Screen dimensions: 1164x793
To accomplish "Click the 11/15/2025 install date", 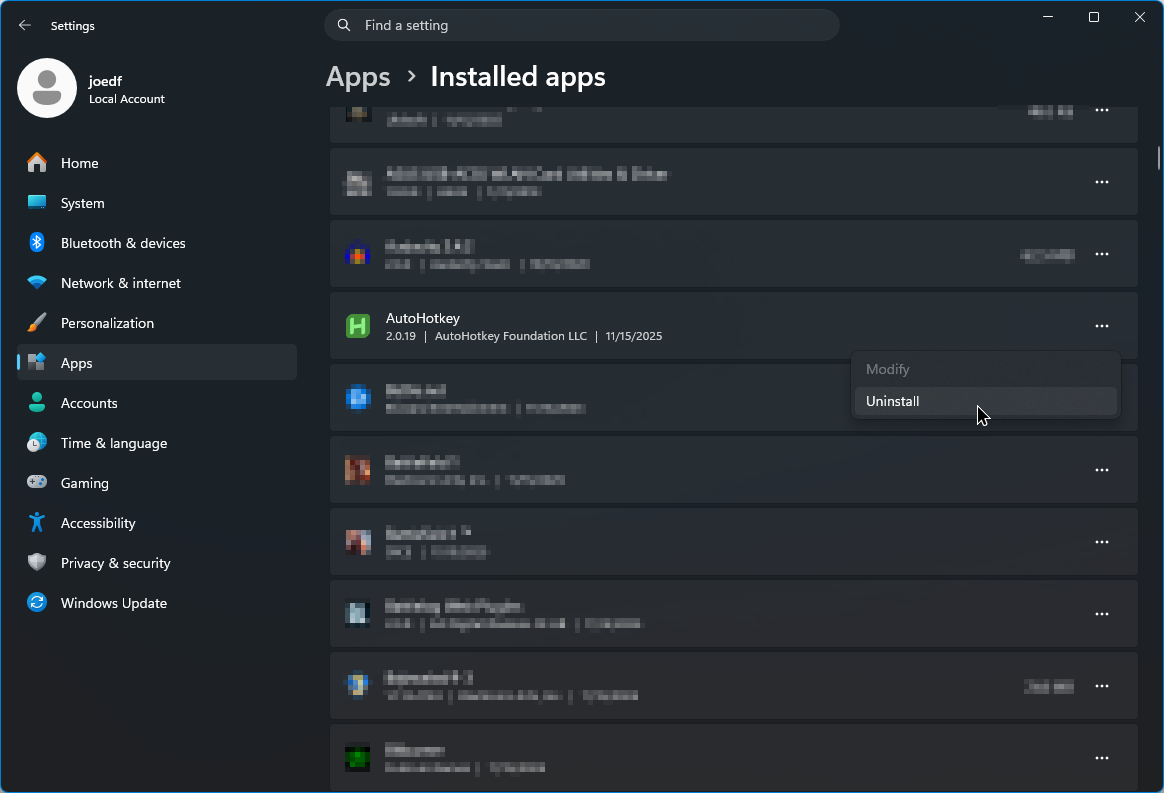I will point(634,336).
